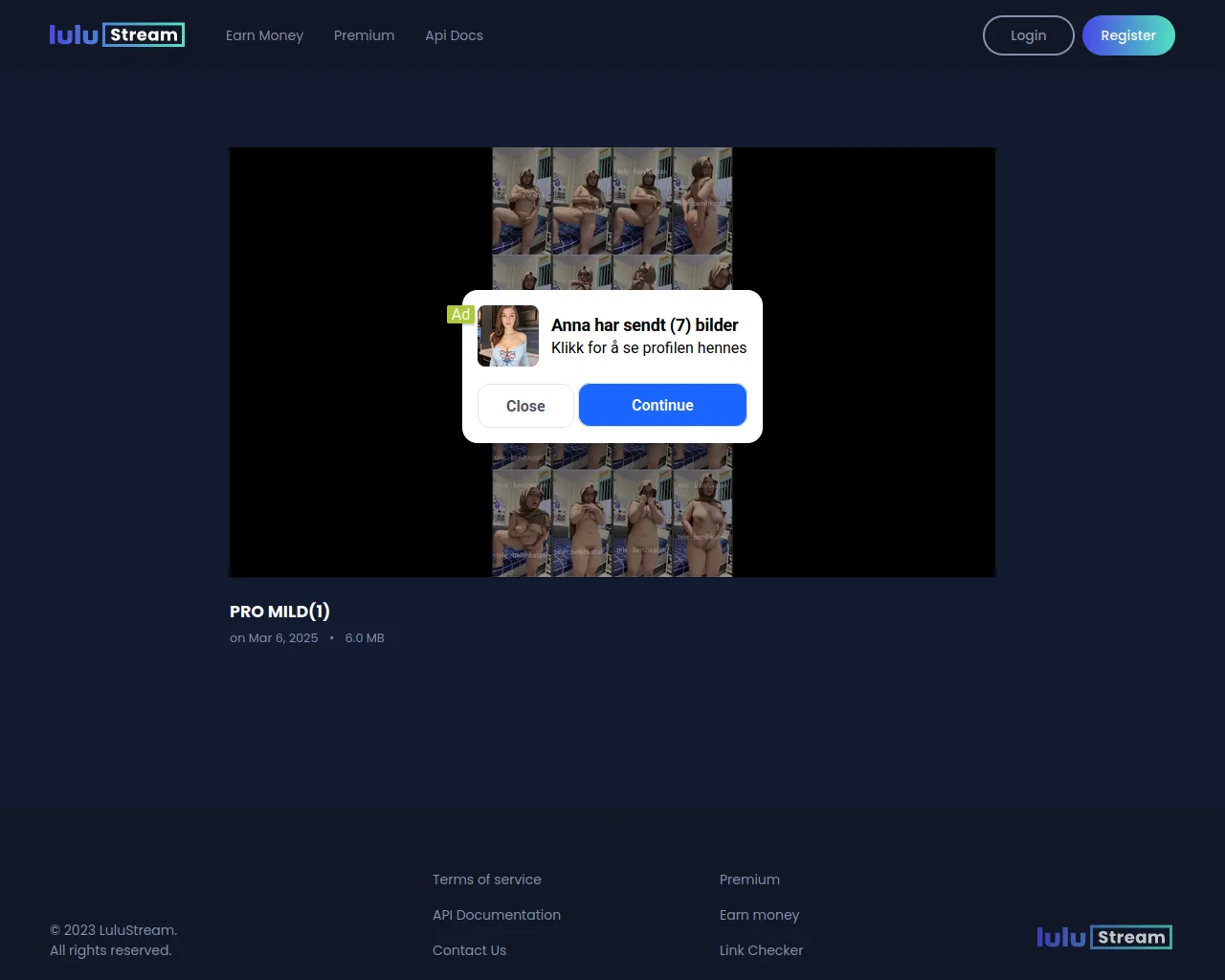
Task: Open the Premium header menu item
Action: click(x=364, y=35)
